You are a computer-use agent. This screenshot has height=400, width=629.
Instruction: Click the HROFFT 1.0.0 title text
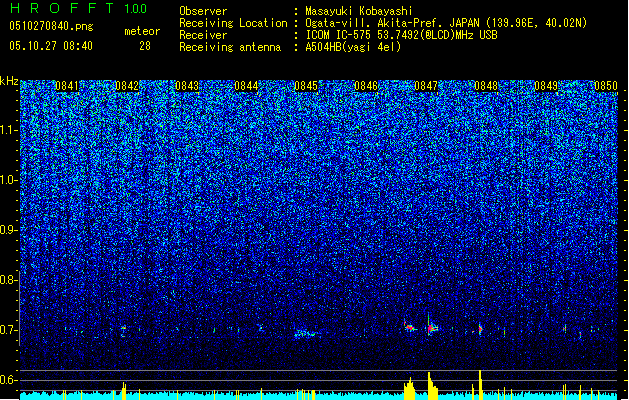[78, 8]
